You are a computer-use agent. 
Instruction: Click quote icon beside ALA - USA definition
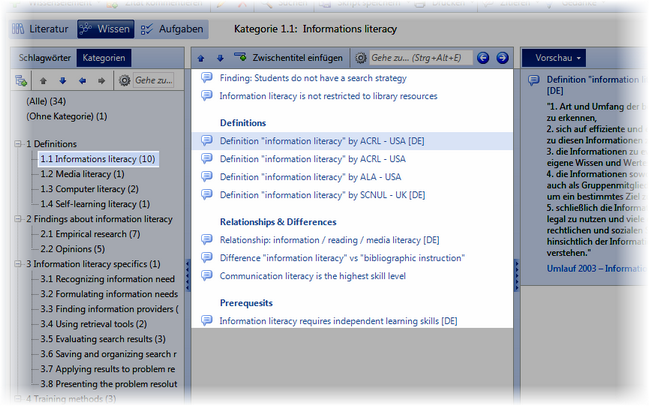[x=207, y=176]
